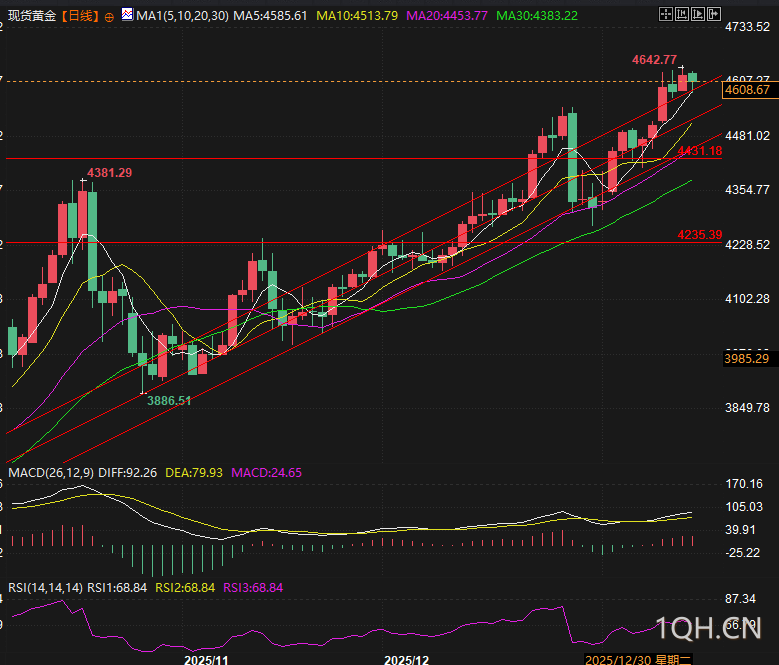The width and height of the screenshot is (779, 665).
Task: Click the 3985.29 price axis tag
Action: [x=749, y=359]
